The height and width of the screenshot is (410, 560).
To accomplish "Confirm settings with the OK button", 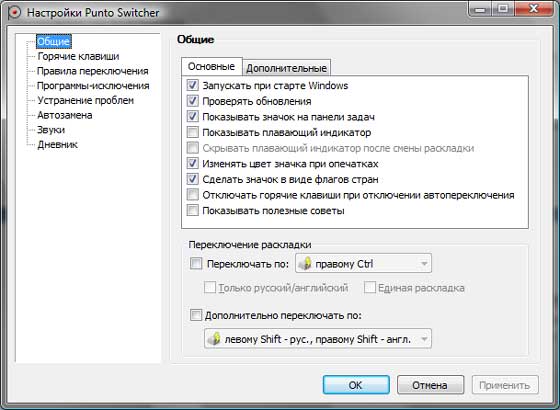I will (x=356, y=385).
